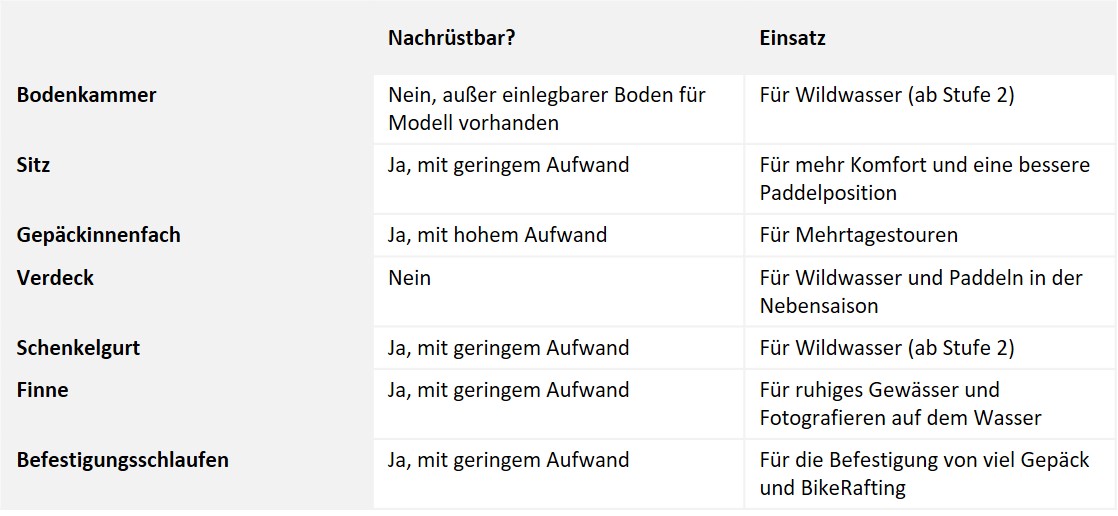Click the Gepäckinnenfach row label
The width and height of the screenshot is (1118, 516).
point(98,234)
